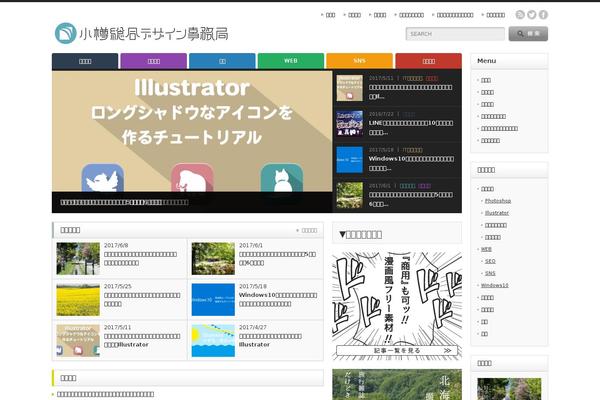
Task: Open the Photoshop category link in sidebar
Action: pos(497,201)
